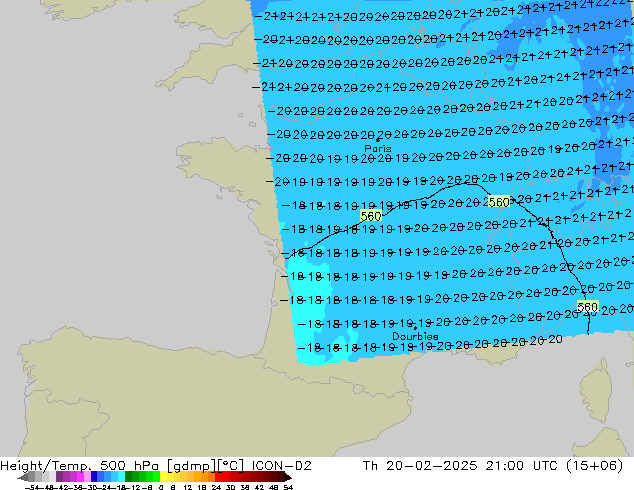Click the [°C] unit label

pyautogui.click(x=230, y=466)
